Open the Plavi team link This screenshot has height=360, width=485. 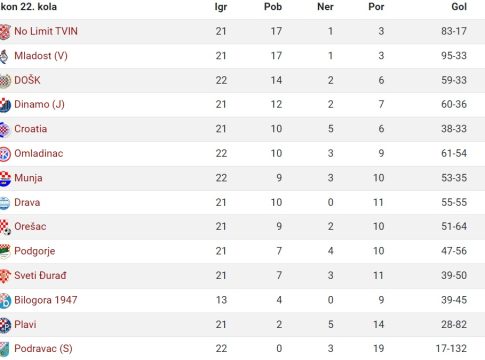pos(25,324)
